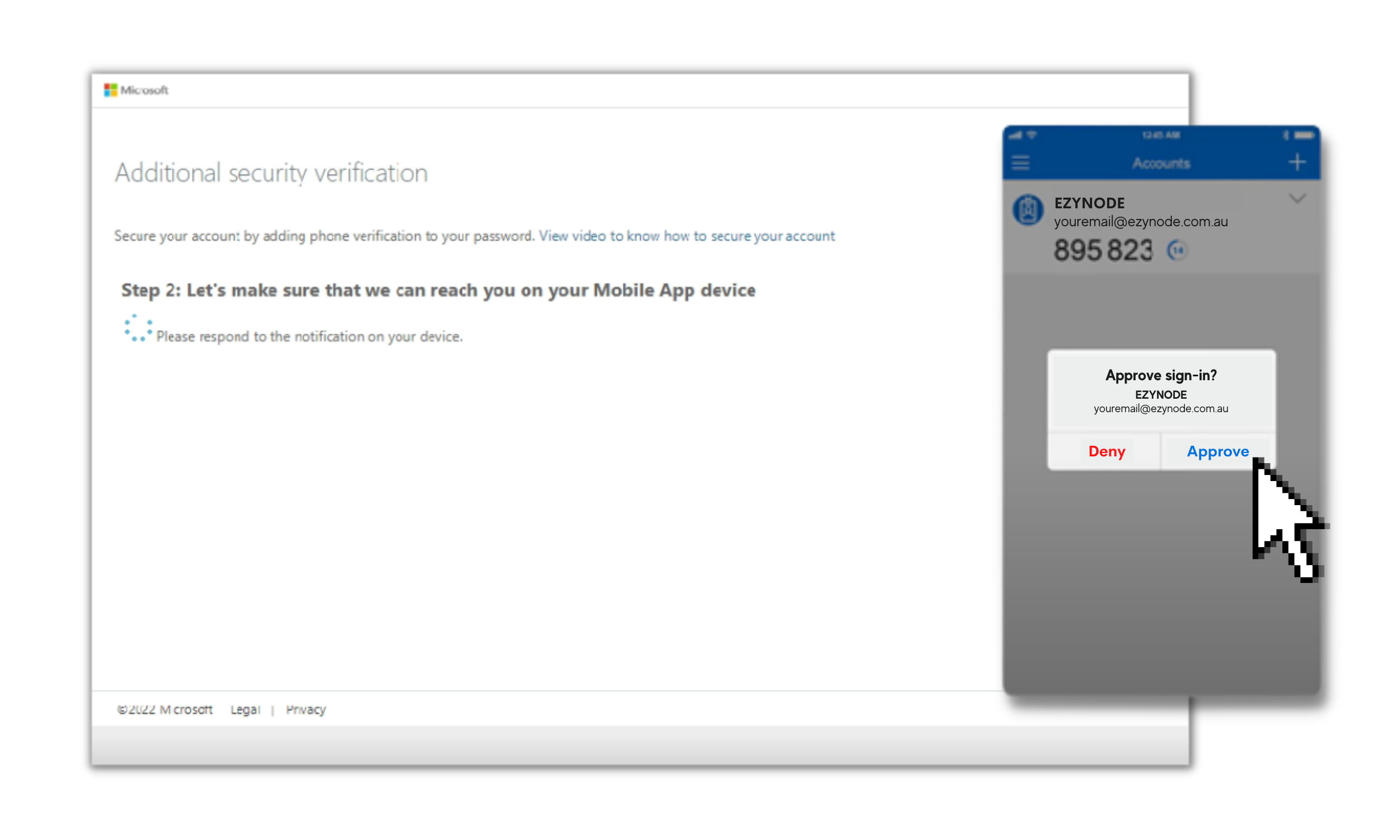Tap the Wi-Fi icon in phone status bar

(1032, 136)
